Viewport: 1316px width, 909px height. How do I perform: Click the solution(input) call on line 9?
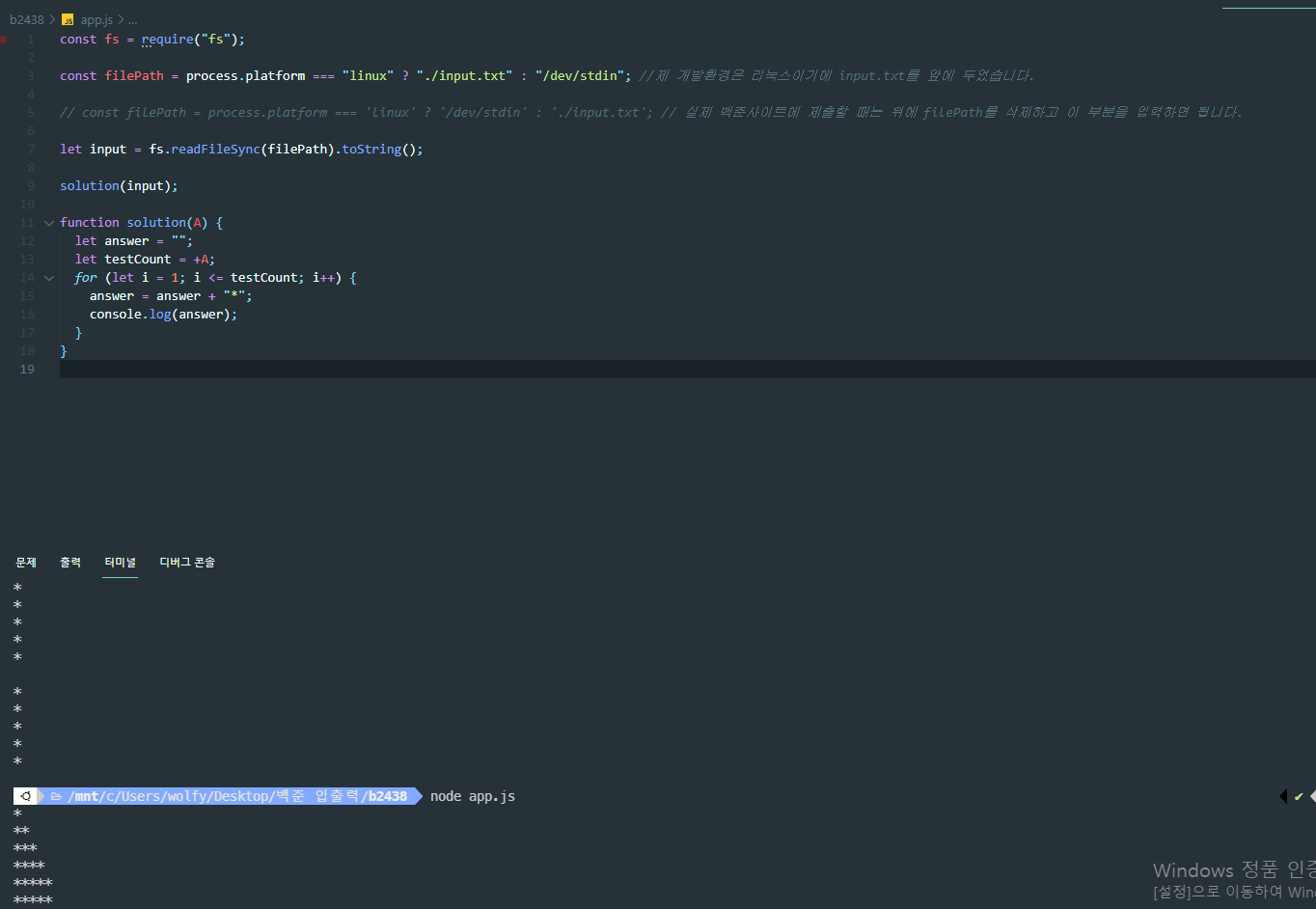coord(119,186)
